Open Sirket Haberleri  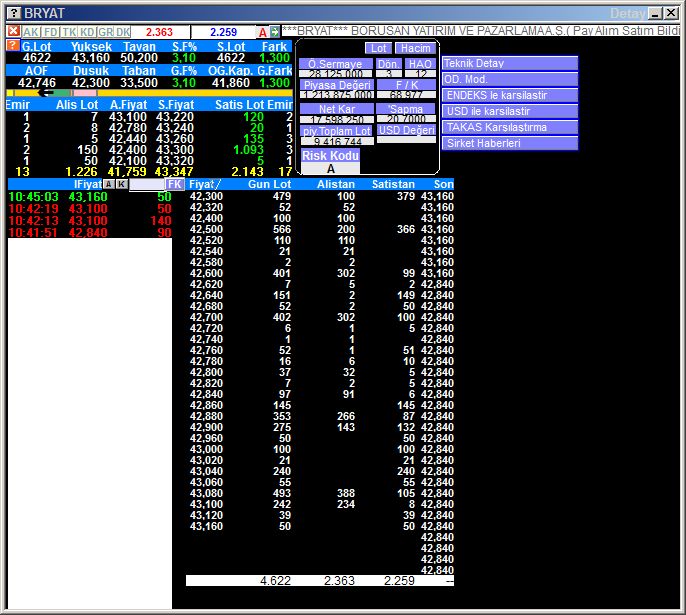tap(510, 143)
